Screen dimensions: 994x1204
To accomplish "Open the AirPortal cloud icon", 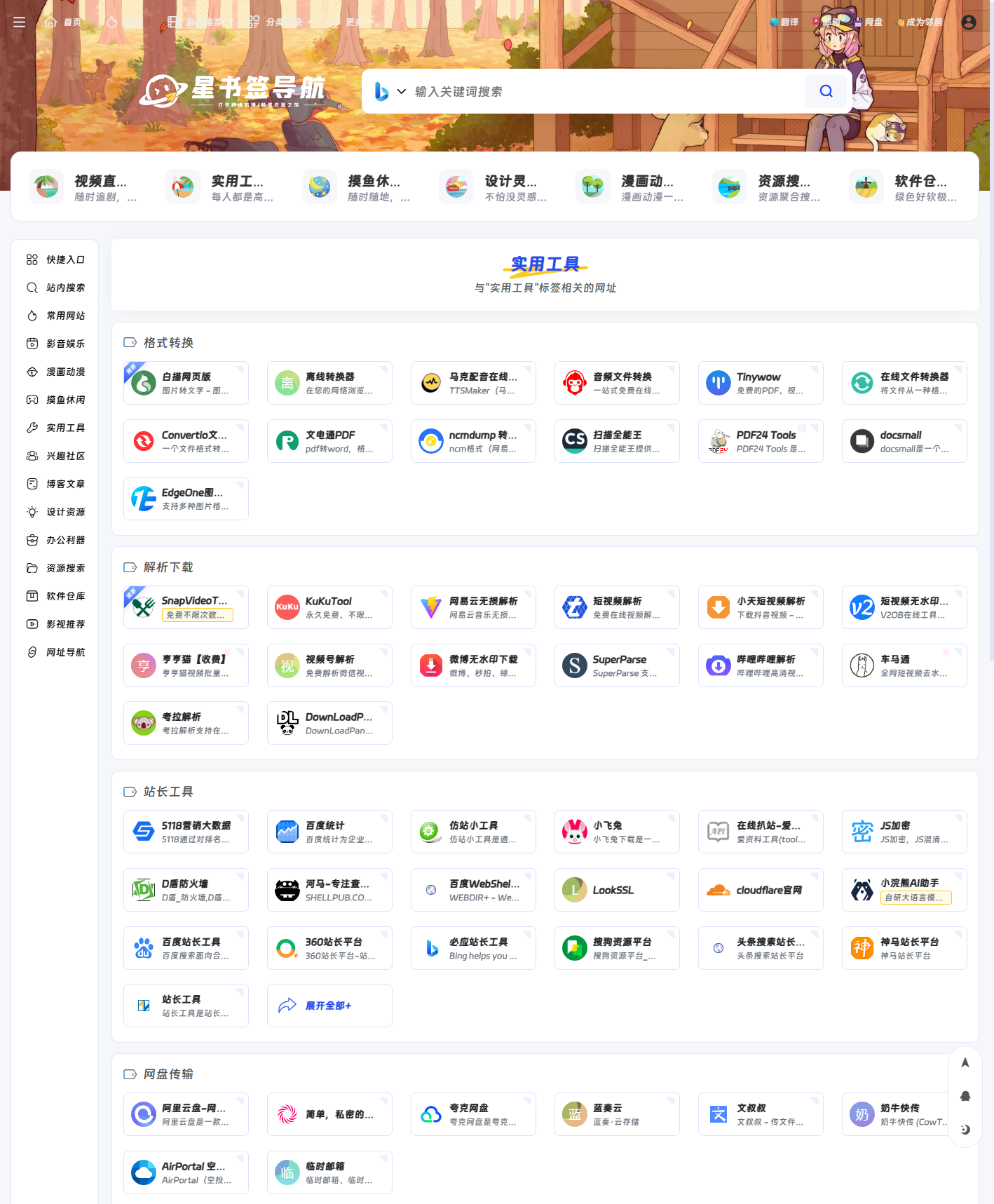I will [x=144, y=1172].
